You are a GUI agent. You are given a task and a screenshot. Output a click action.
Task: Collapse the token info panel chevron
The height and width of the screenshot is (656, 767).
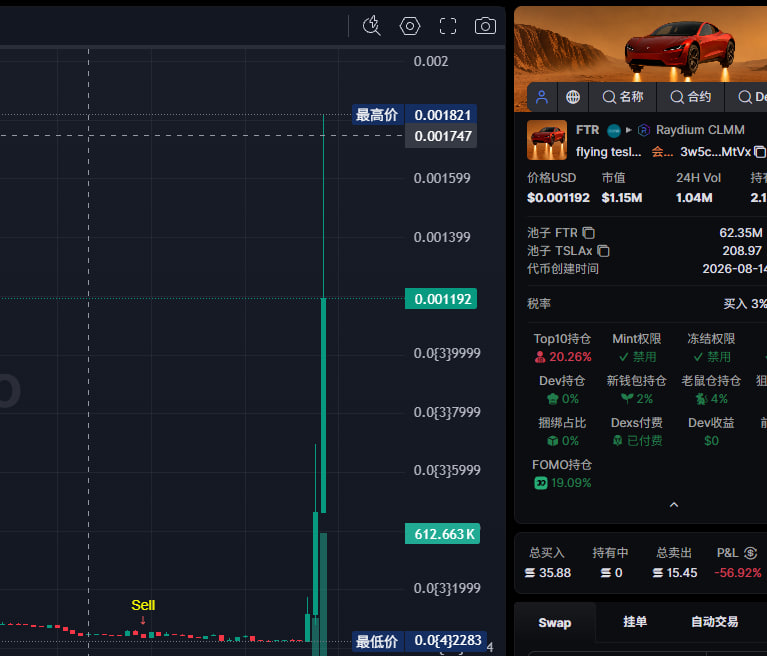(674, 505)
